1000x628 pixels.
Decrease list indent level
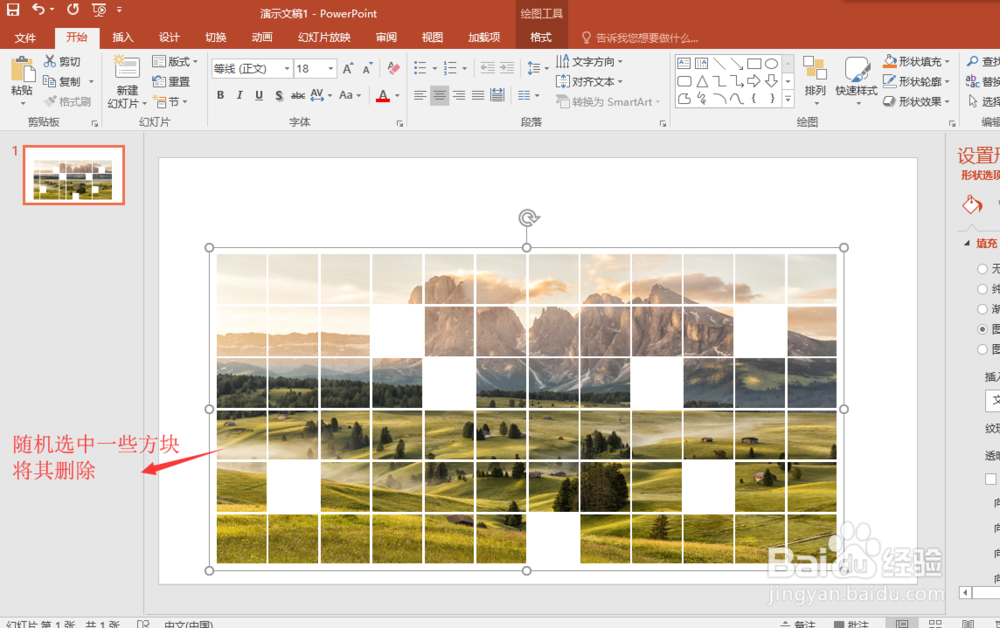coord(487,68)
